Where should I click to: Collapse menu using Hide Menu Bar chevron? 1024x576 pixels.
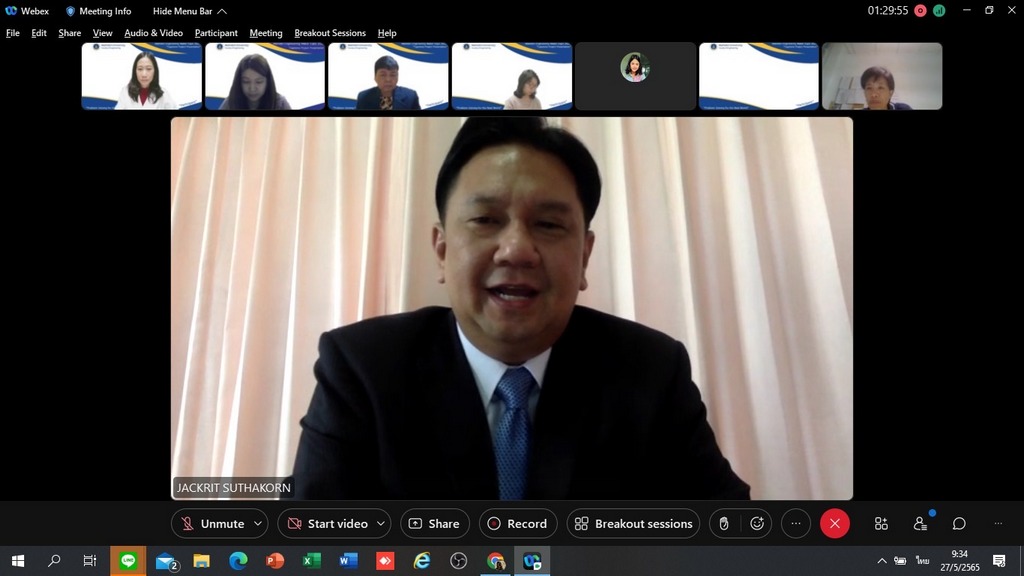[x=222, y=11]
